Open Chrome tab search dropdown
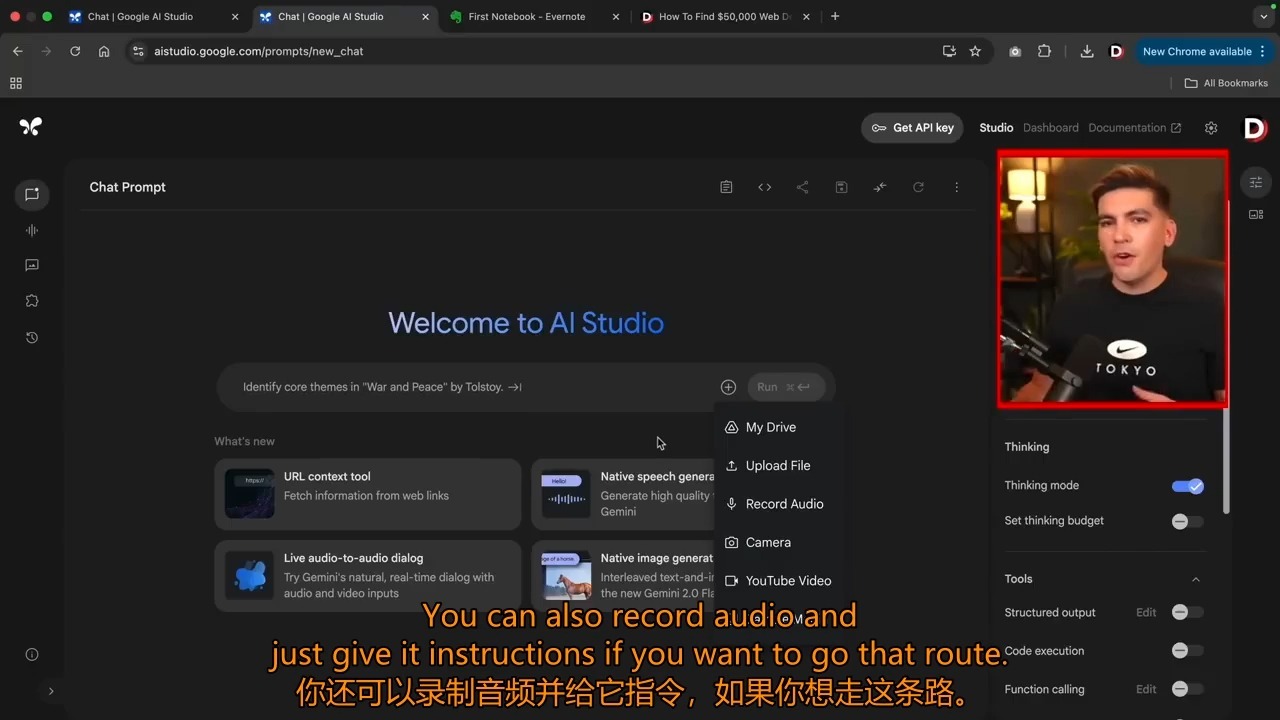This screenshot has width=1280, height=720. point(1263,16)
